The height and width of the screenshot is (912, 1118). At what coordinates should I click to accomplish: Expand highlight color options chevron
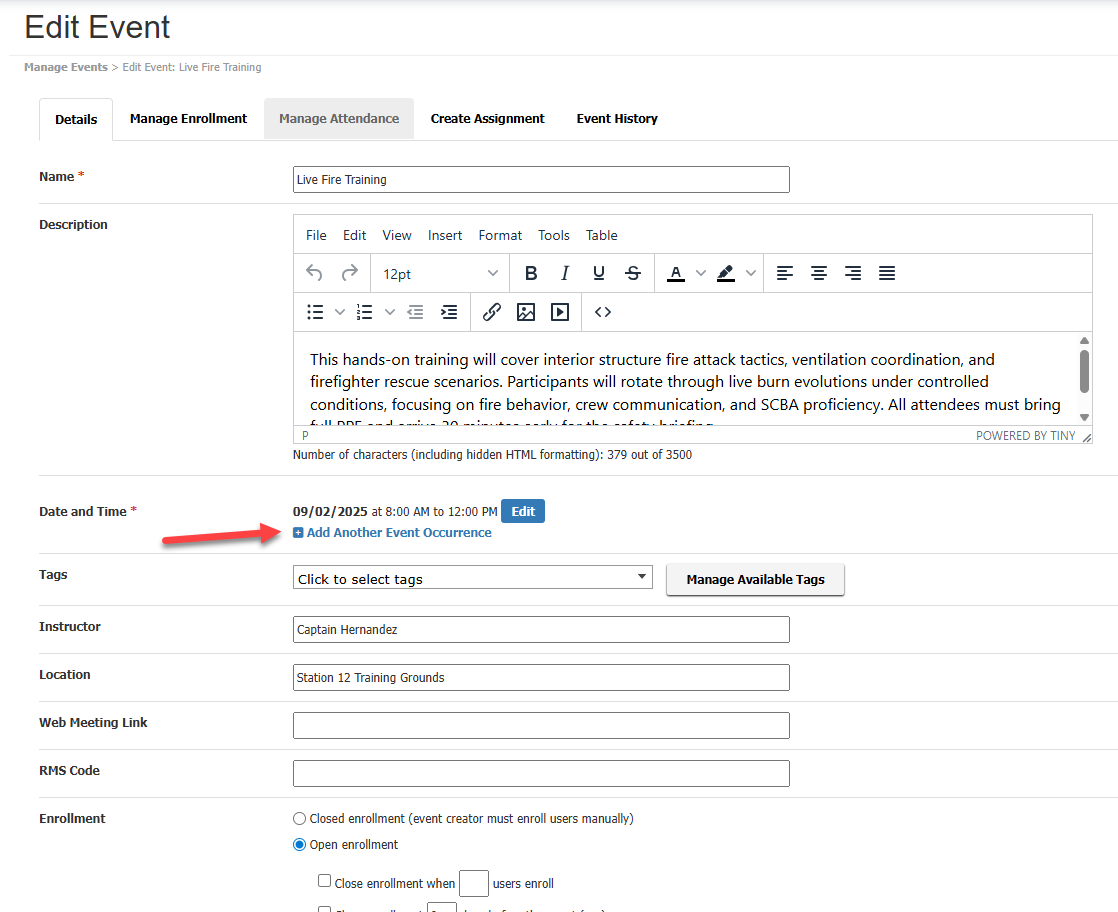coord(751,273)
